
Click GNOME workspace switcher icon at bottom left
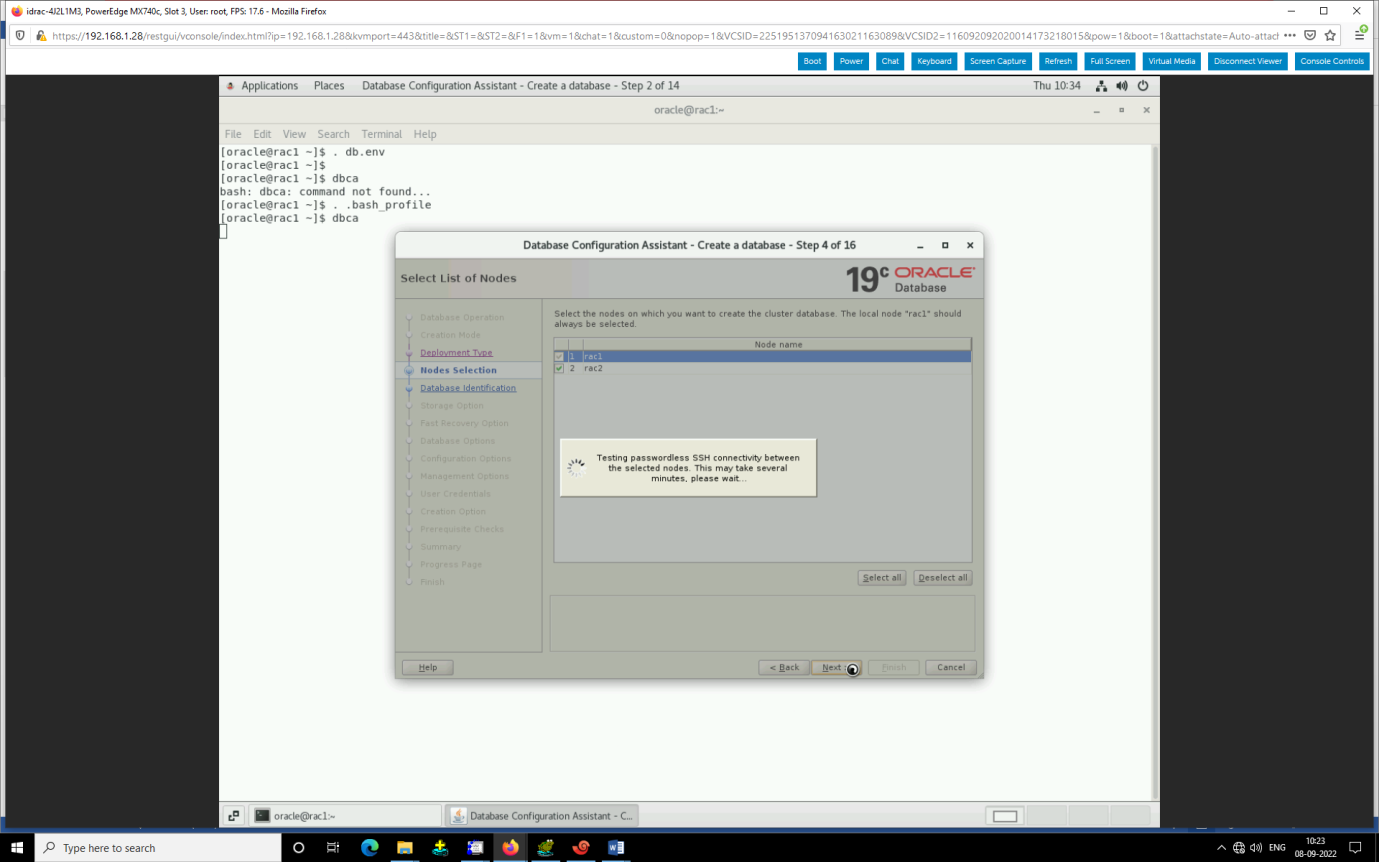(x=232, y=816)
